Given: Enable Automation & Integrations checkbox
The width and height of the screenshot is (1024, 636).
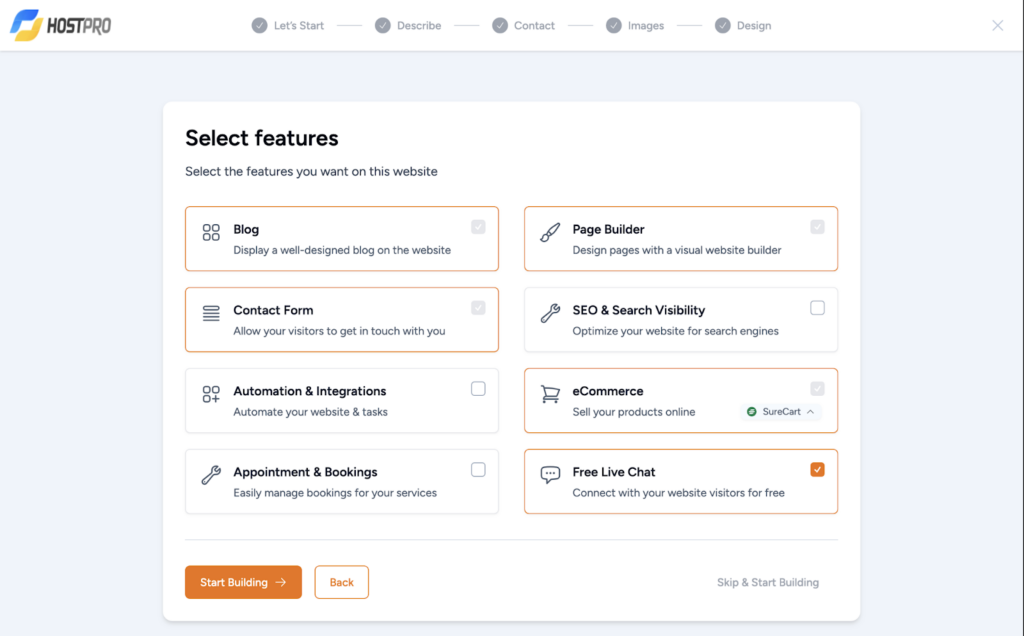Looking at the screenshot, I should coord(478,389).
